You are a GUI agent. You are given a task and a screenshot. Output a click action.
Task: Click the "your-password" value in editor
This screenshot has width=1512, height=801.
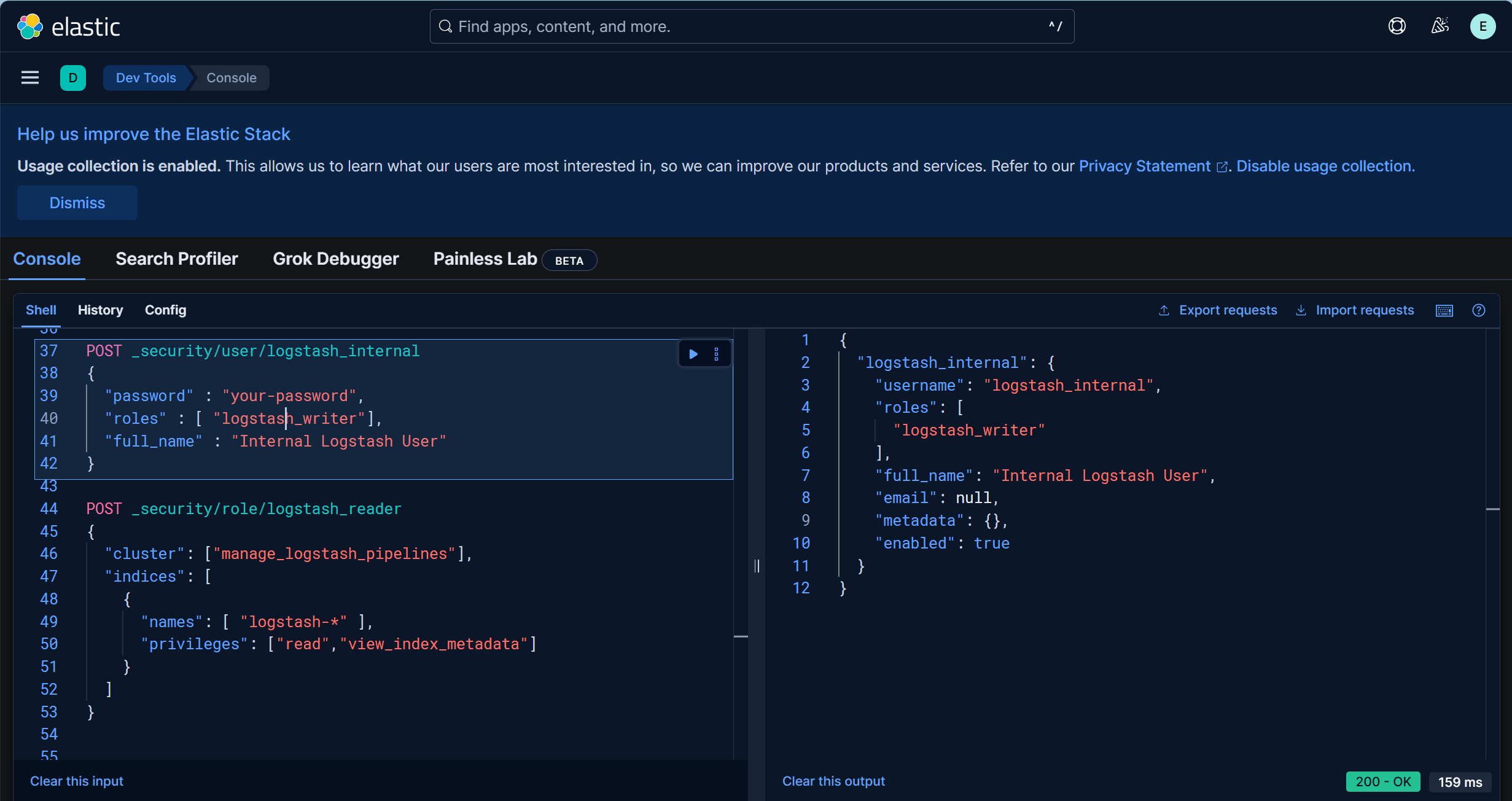(x=289, y=396)
